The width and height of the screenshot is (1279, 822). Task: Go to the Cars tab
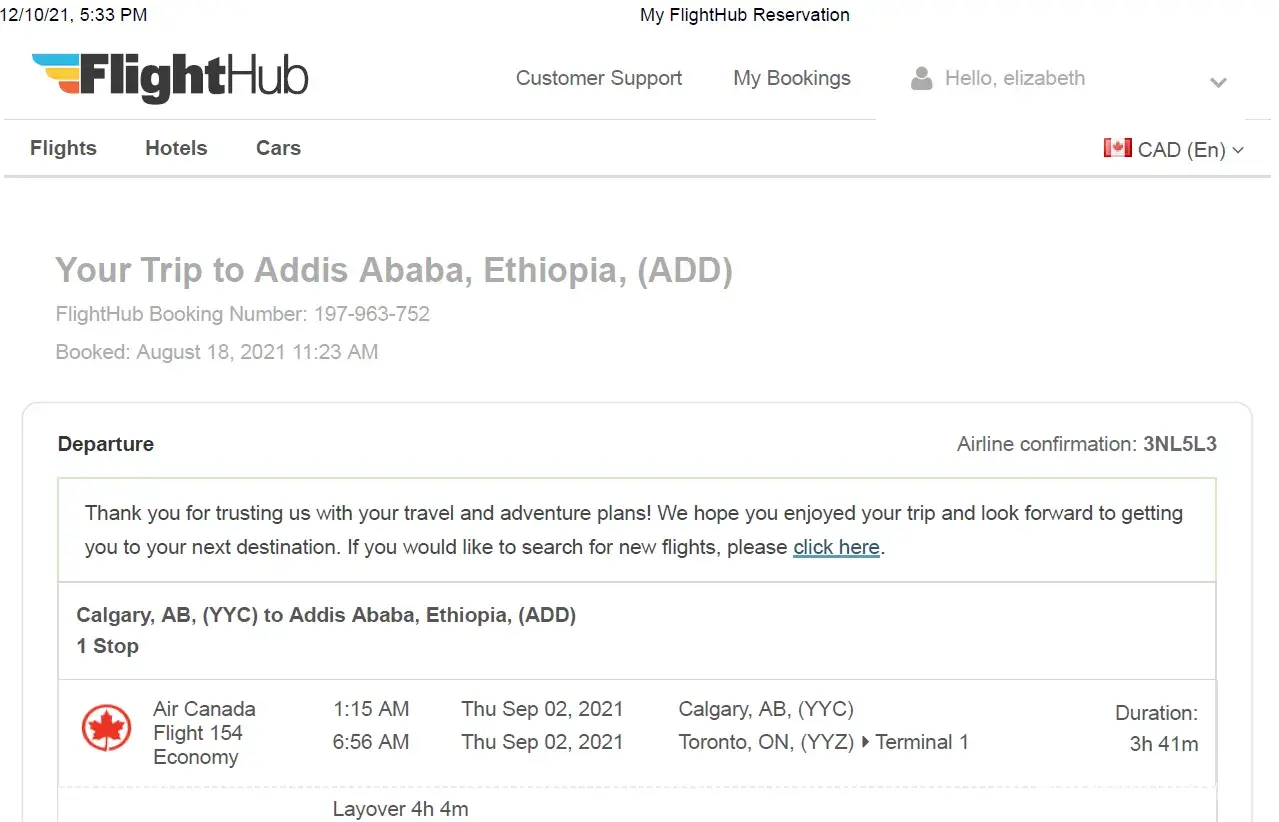click(x=278, y=148)
